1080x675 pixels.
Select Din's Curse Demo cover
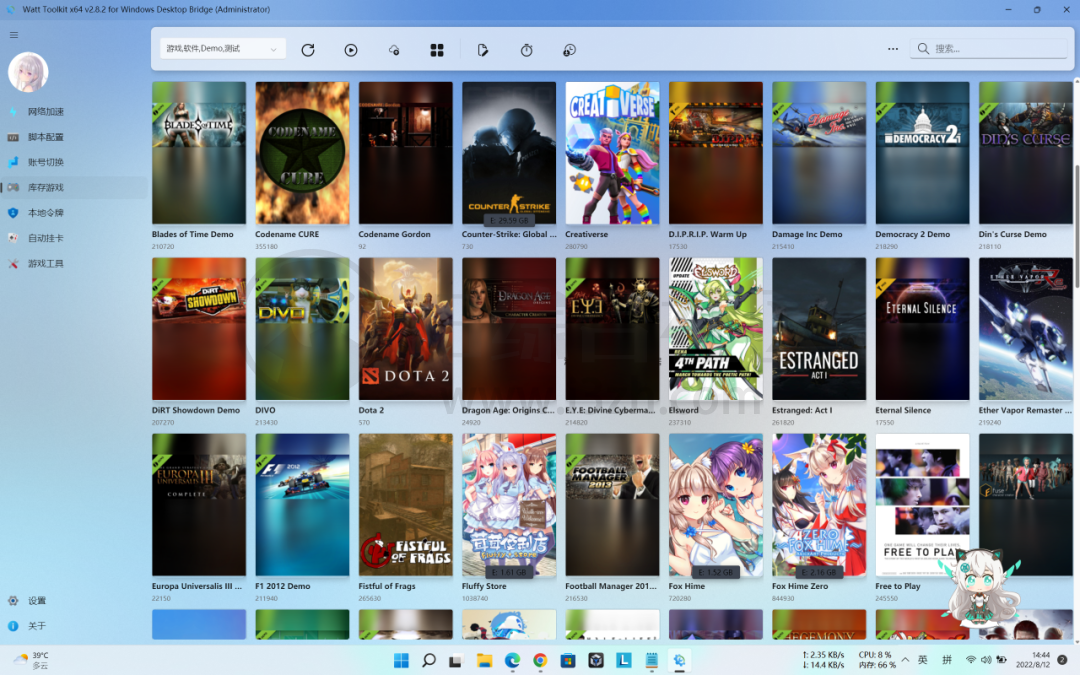(x=1026, y=153)
